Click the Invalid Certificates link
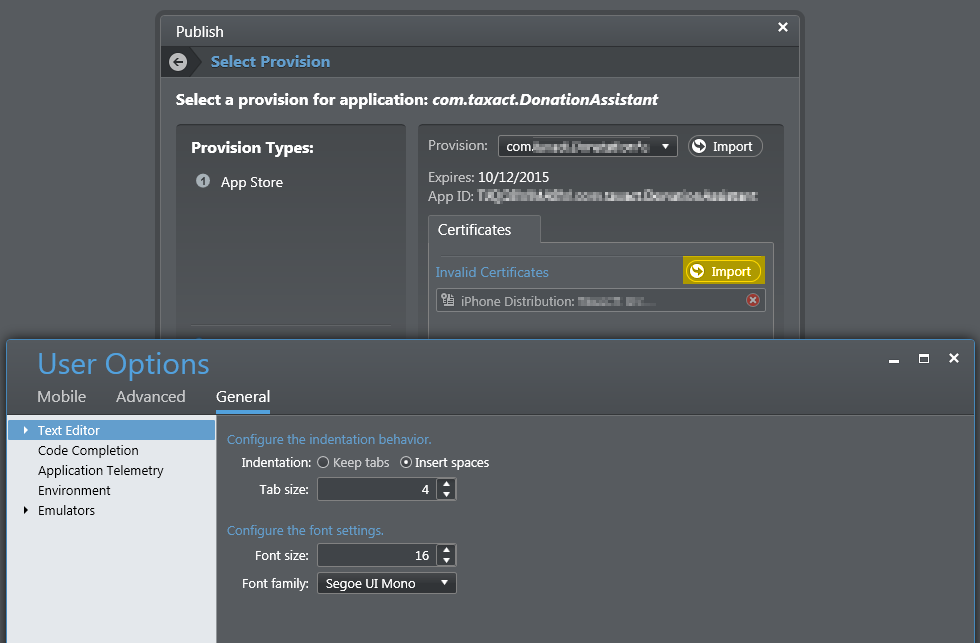This screenshot has height=643, width=980. tap(492, 272)
